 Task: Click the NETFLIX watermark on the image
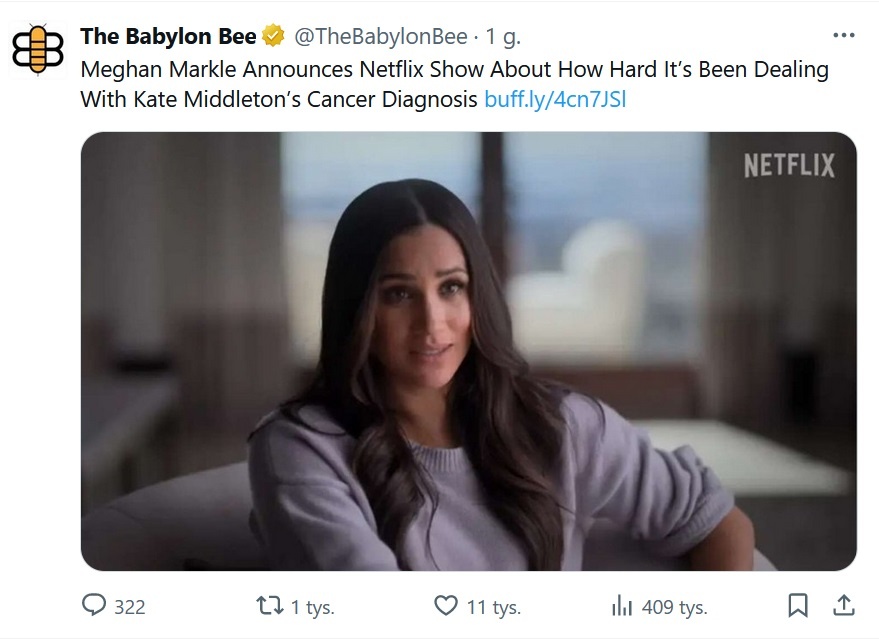(x=789, y=165)
